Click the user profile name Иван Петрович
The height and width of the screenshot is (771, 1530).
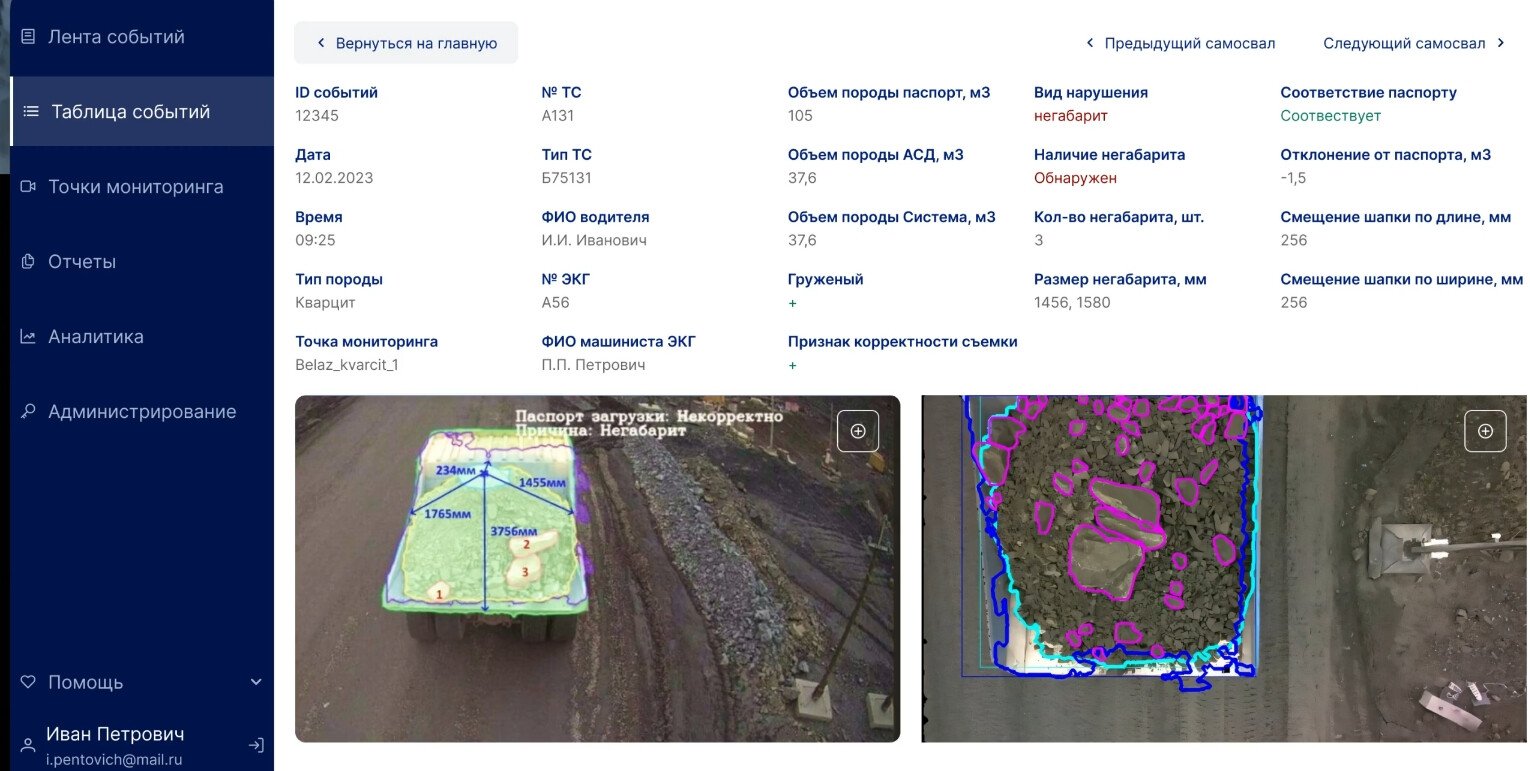coord(115,734)
